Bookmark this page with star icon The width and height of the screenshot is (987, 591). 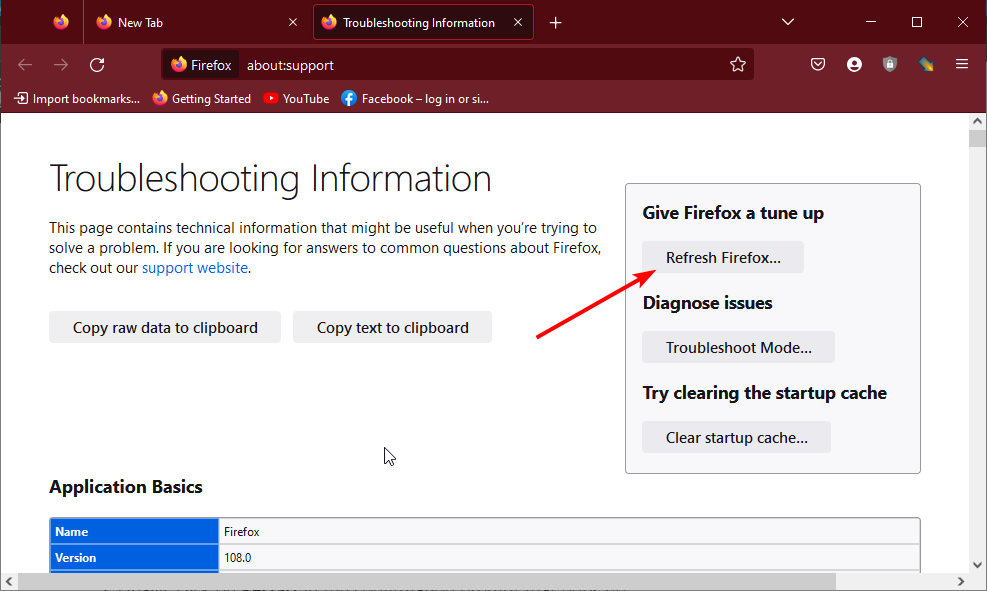click(x=738, y=64)
